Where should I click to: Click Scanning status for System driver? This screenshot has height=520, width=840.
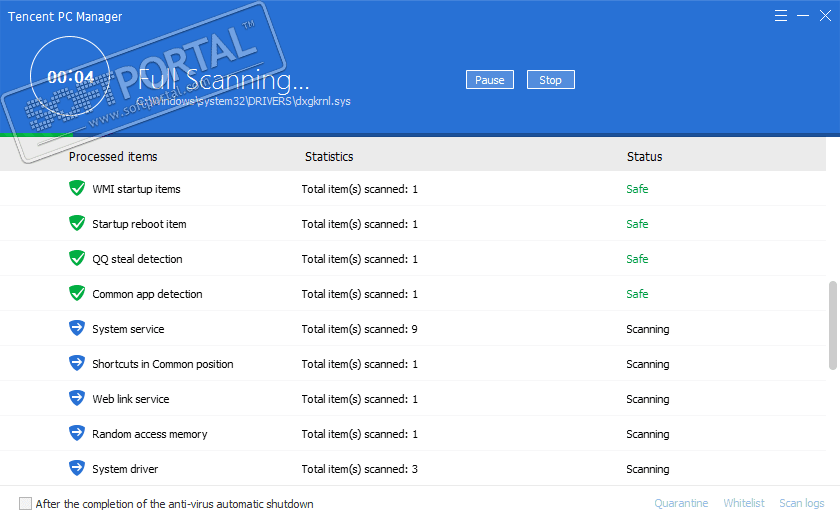pos(648,469)
